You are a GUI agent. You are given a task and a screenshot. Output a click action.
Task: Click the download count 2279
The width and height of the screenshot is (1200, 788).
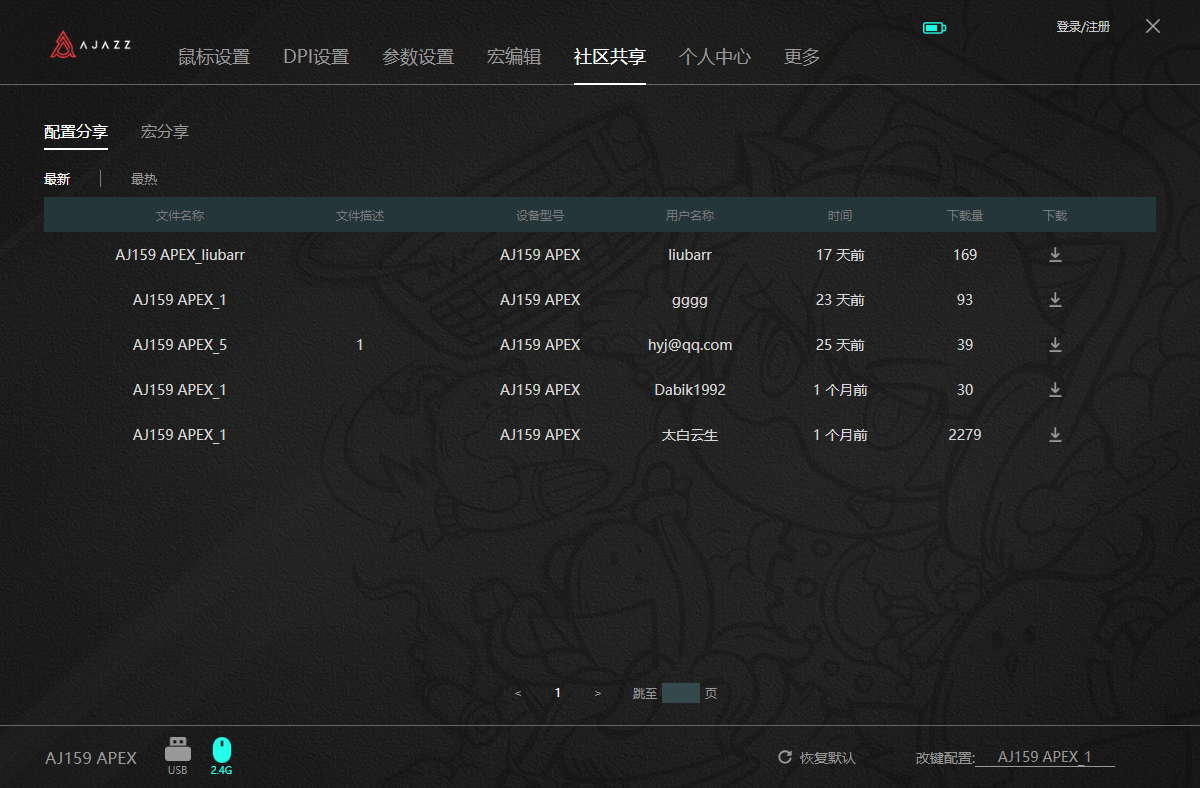965,435
